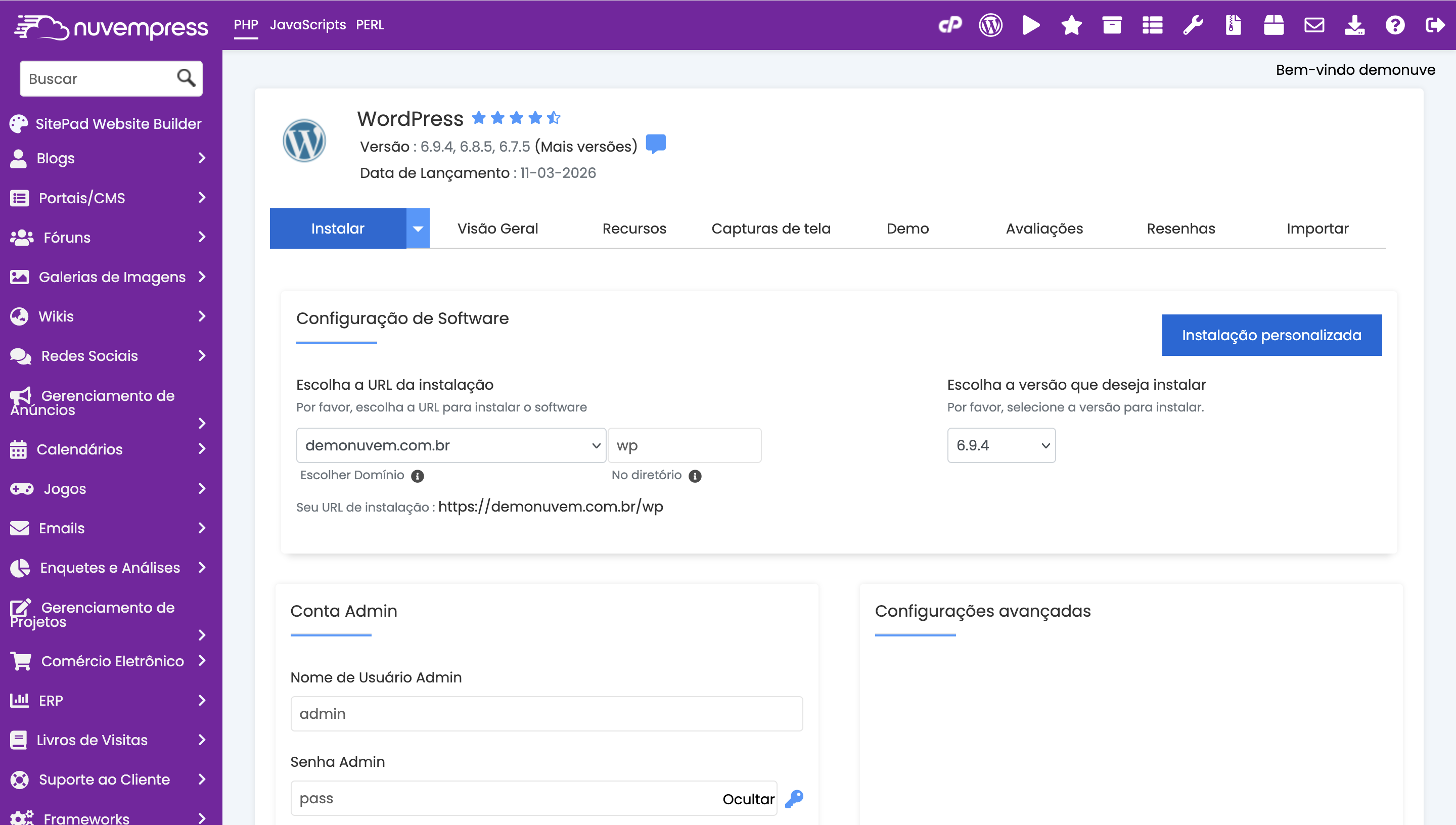
Task: Open the 6.9.4 version dropdown
Action: point(1001,445)
